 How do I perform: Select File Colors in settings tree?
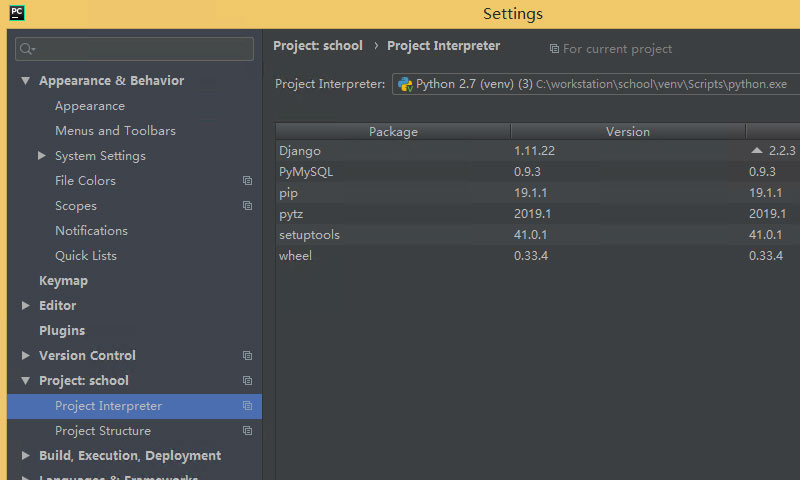click(85, 181)
